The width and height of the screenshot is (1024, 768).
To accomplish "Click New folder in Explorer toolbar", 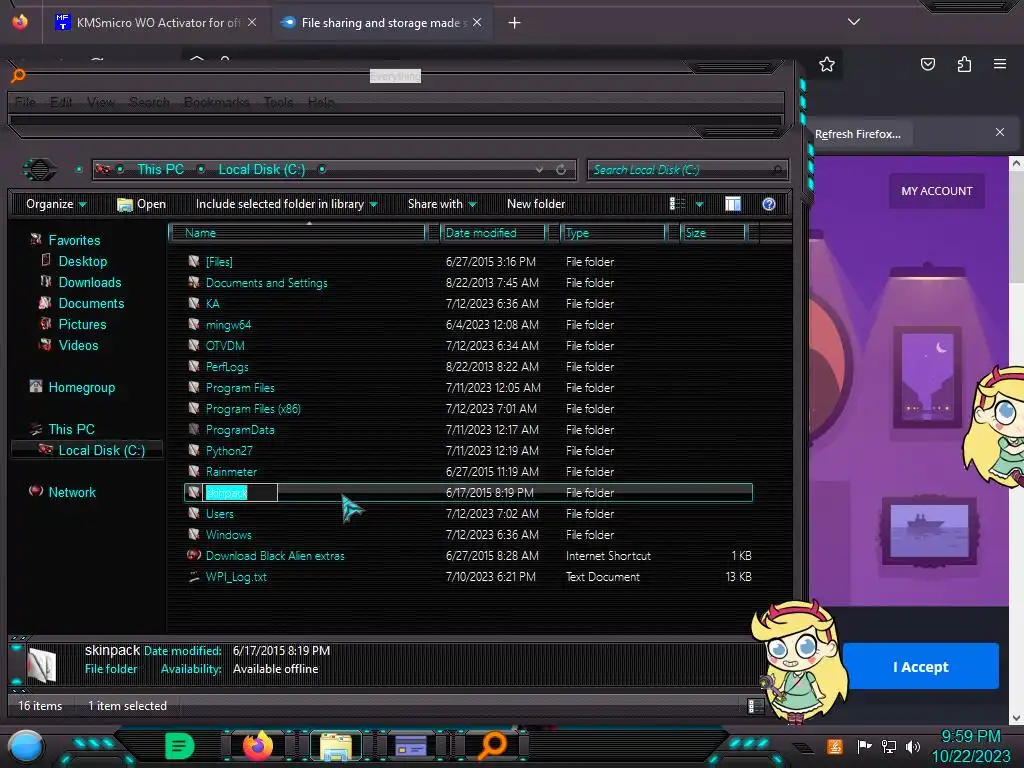I will pyautogui.click(x=536, y=204).
